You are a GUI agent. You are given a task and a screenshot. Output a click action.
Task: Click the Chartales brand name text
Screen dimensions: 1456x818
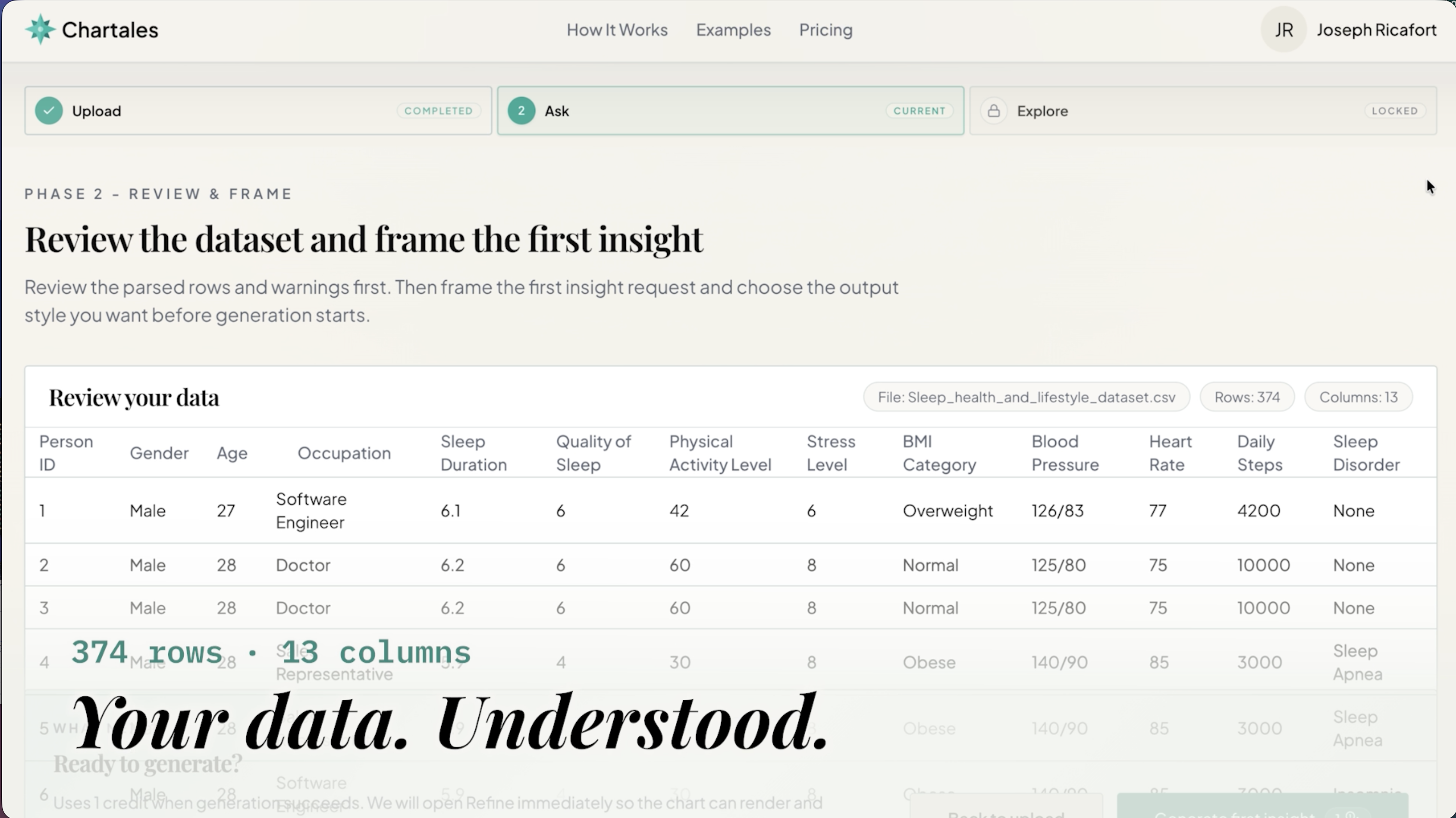pyautogui.click(x=109, y=29)
